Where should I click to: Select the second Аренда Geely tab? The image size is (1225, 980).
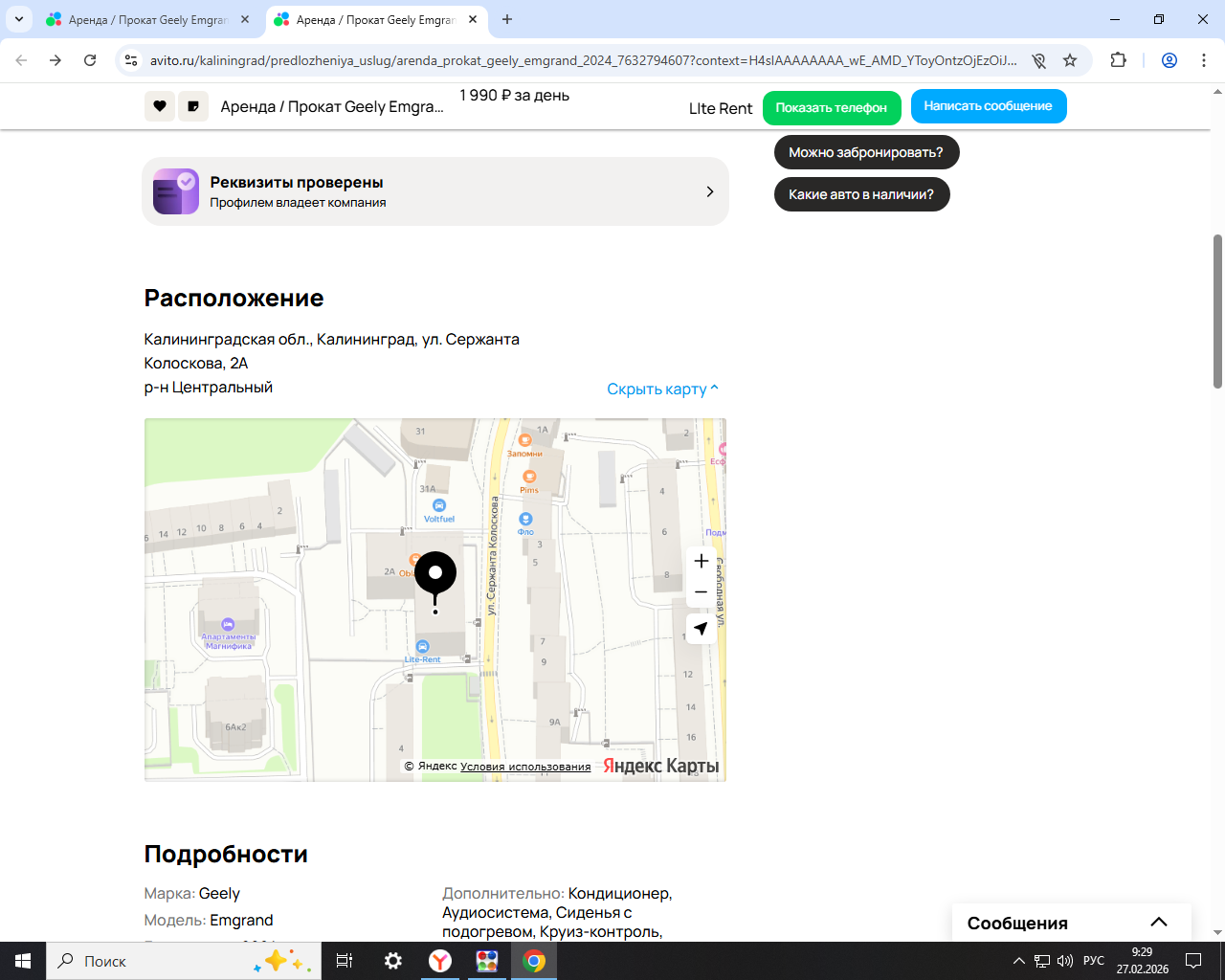tap(375, 19)
